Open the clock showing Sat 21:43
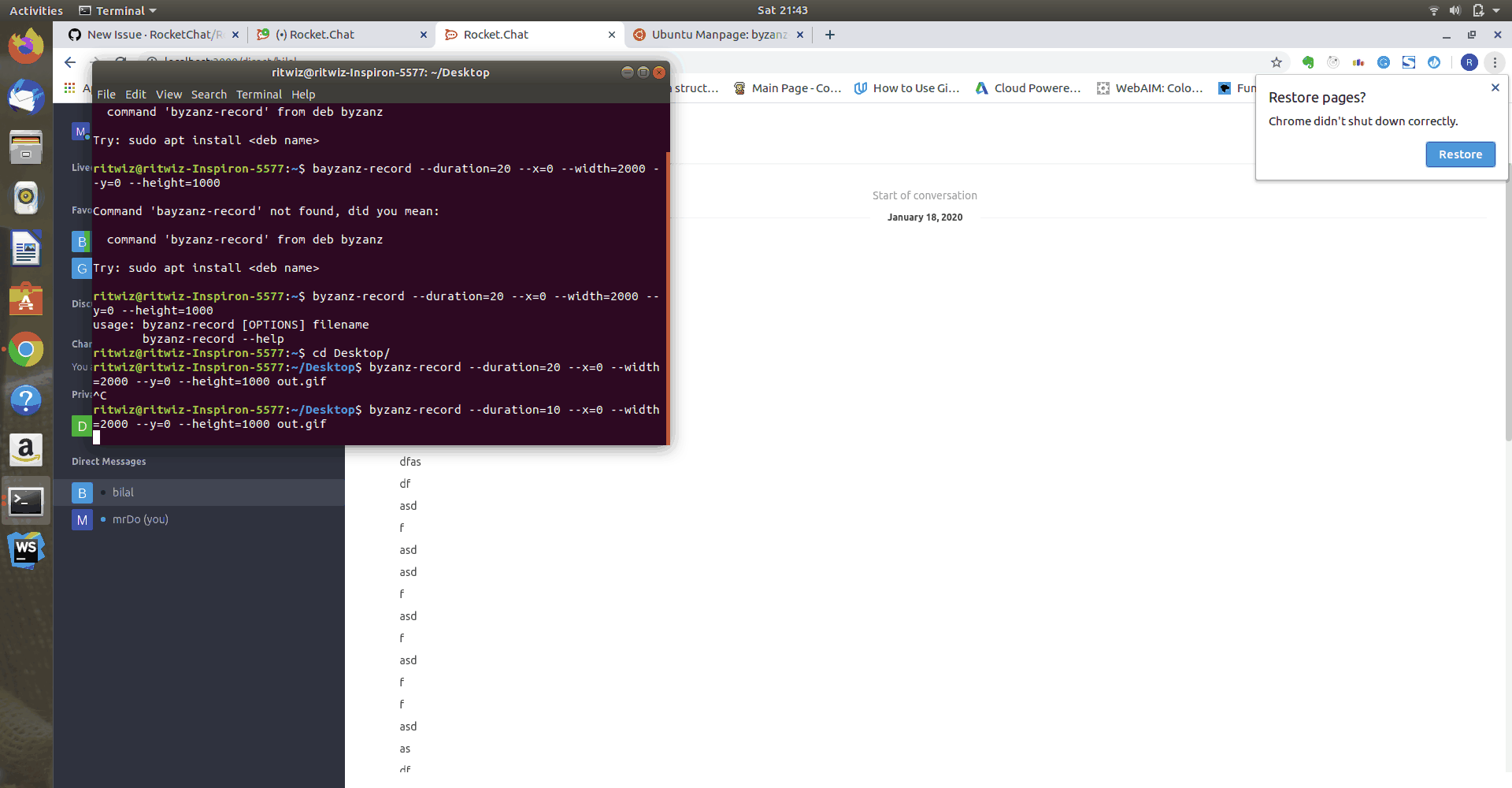Screen dimensions: 1512x788 (x=782, y=10)
